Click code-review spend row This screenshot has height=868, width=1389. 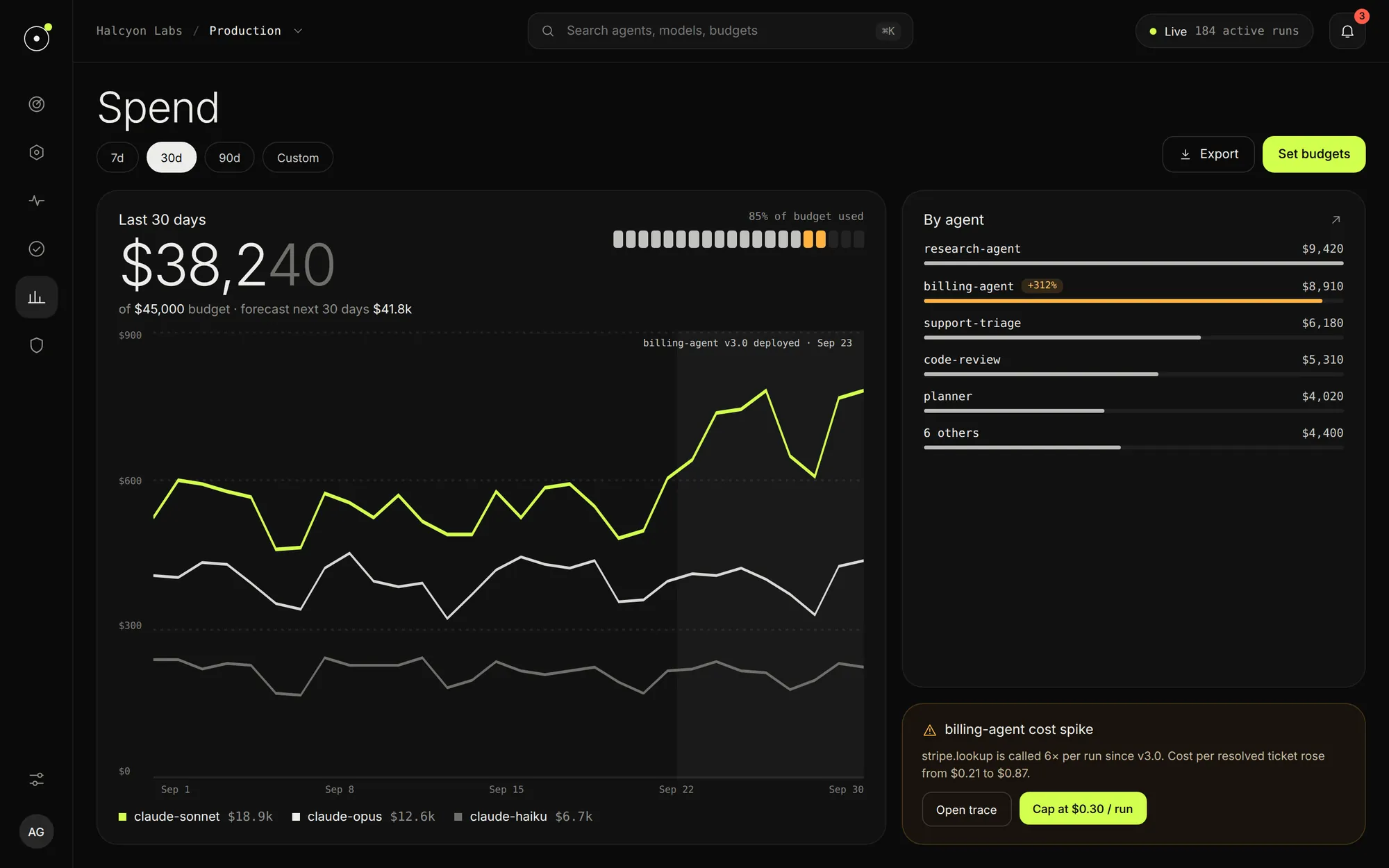(x=1133, y=365)
